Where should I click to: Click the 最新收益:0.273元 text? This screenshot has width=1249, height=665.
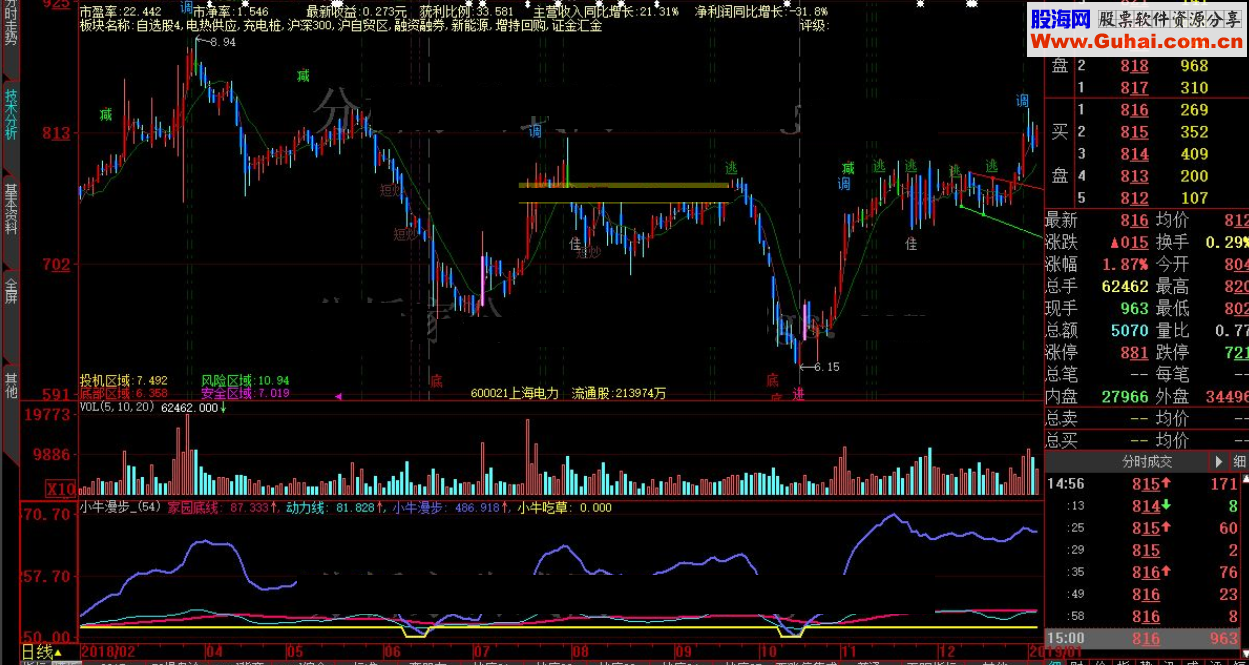point(356,12)
